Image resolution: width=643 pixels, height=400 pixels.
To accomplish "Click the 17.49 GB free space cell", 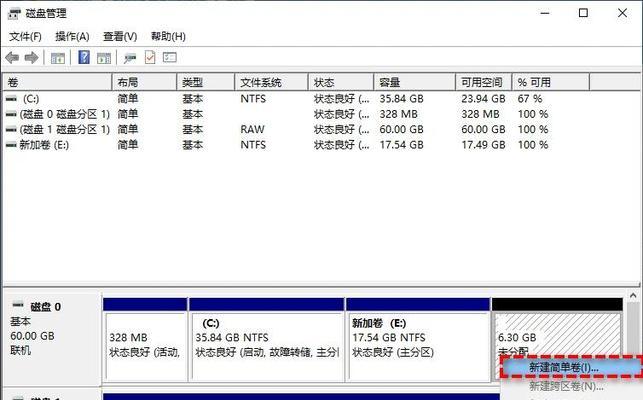I will click(483, 145).
